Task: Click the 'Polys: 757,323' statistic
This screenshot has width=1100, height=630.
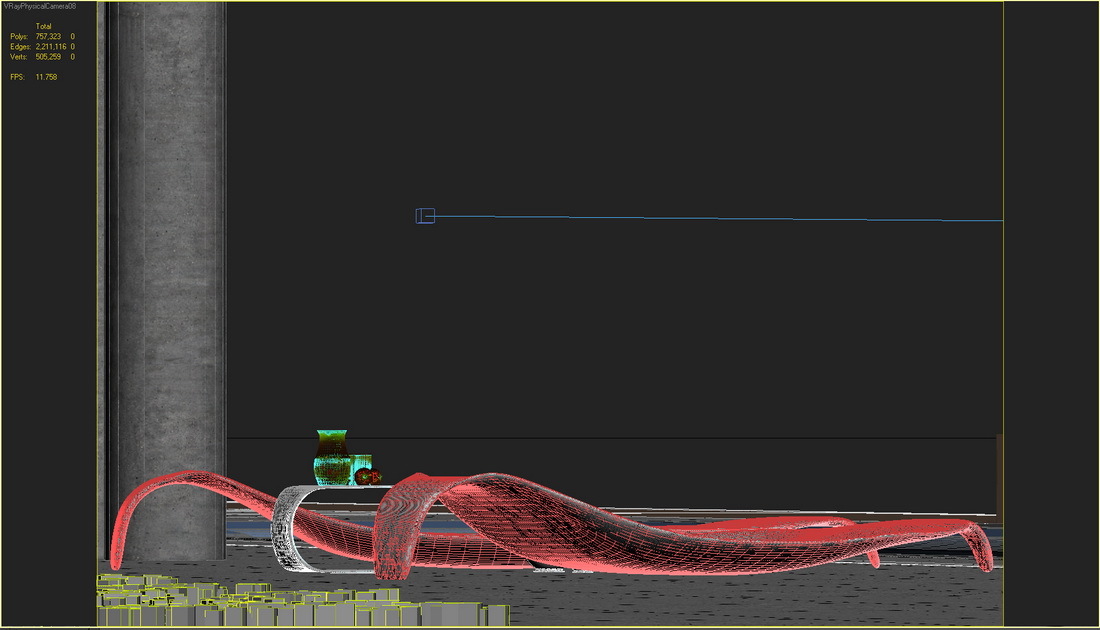Action: [36, 36]
